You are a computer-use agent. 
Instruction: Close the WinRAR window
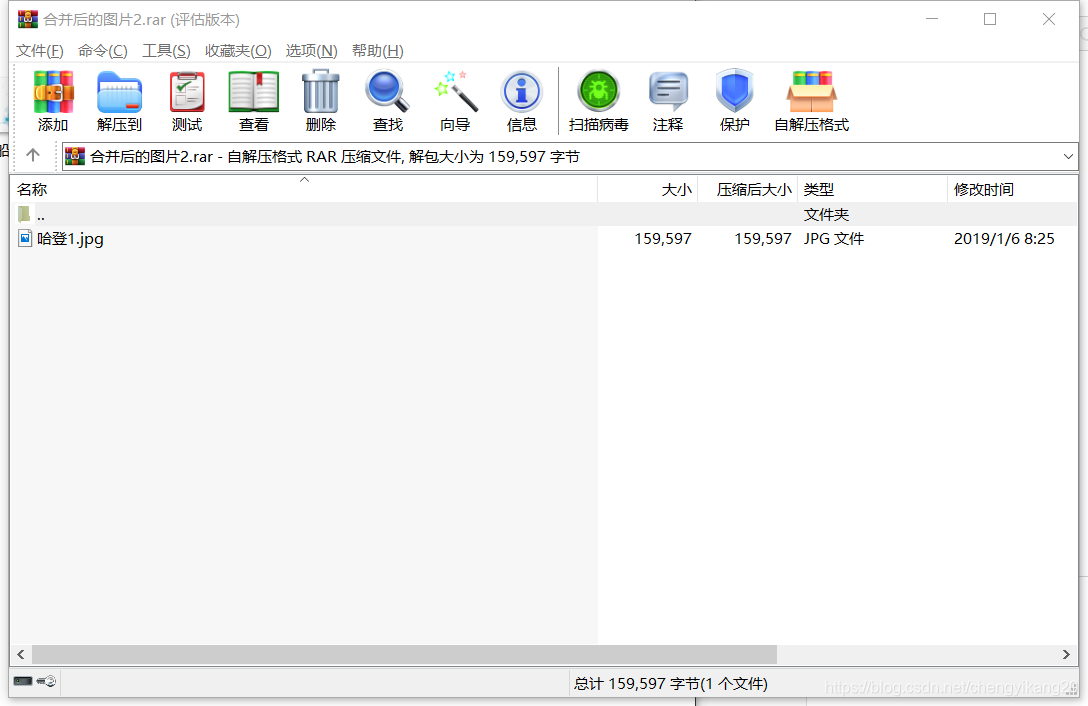tap(1049, 19)
